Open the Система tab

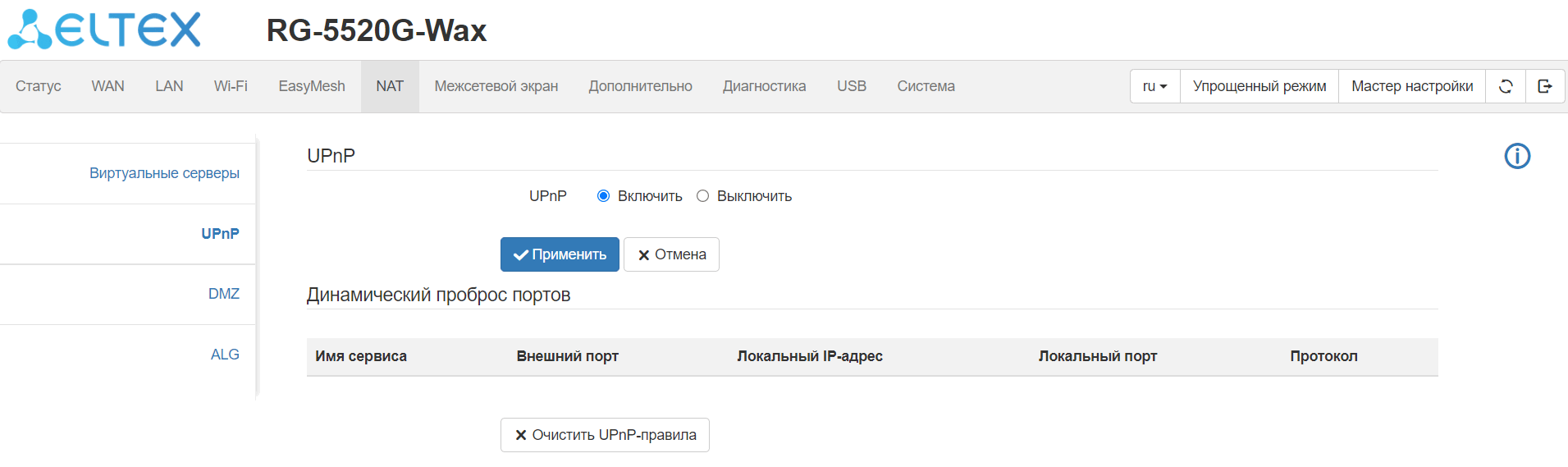point(926,86)
